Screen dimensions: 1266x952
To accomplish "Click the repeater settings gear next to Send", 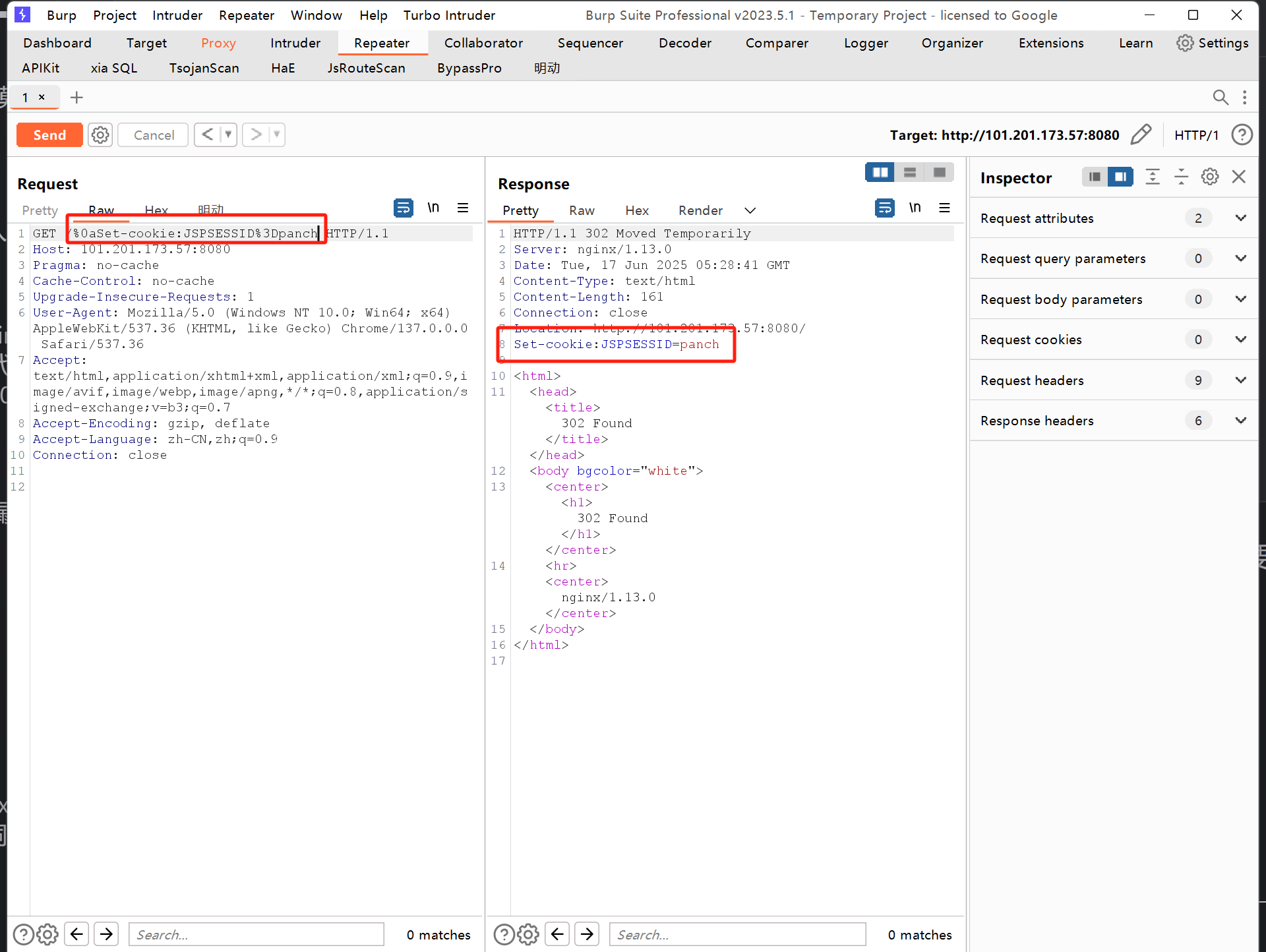I will [100, 135].
